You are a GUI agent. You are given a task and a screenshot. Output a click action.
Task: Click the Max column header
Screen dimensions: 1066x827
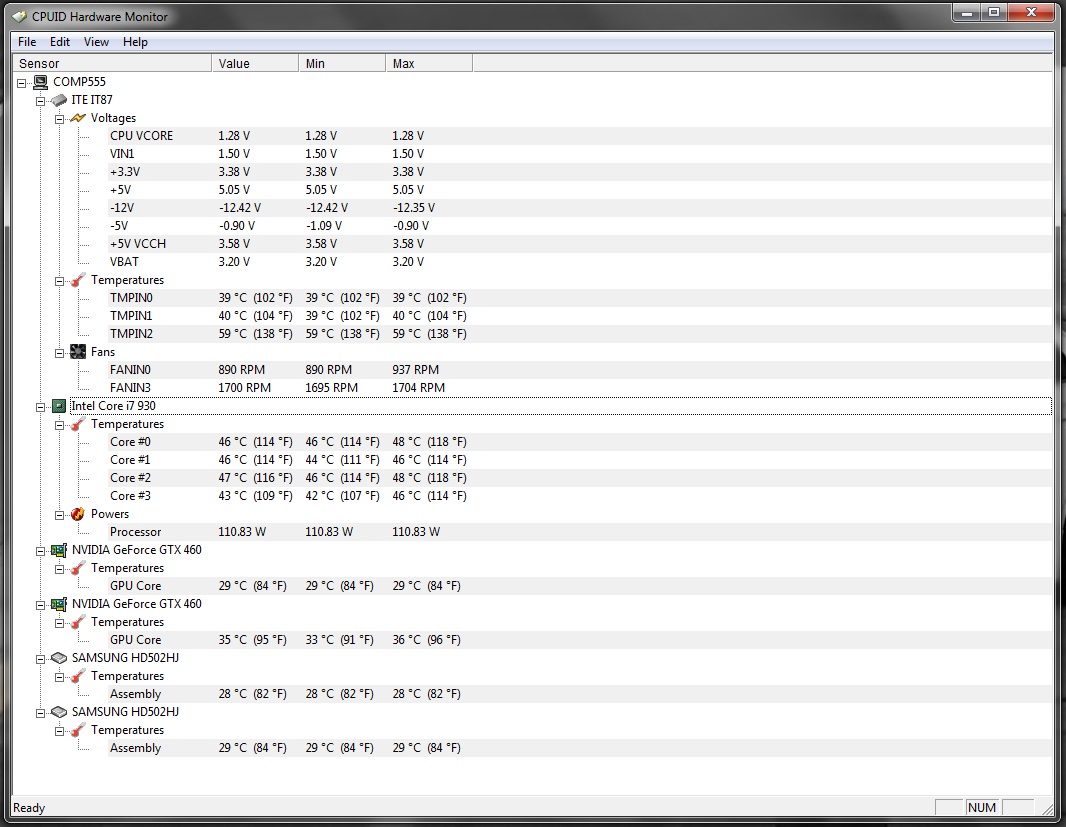[430, 63]
